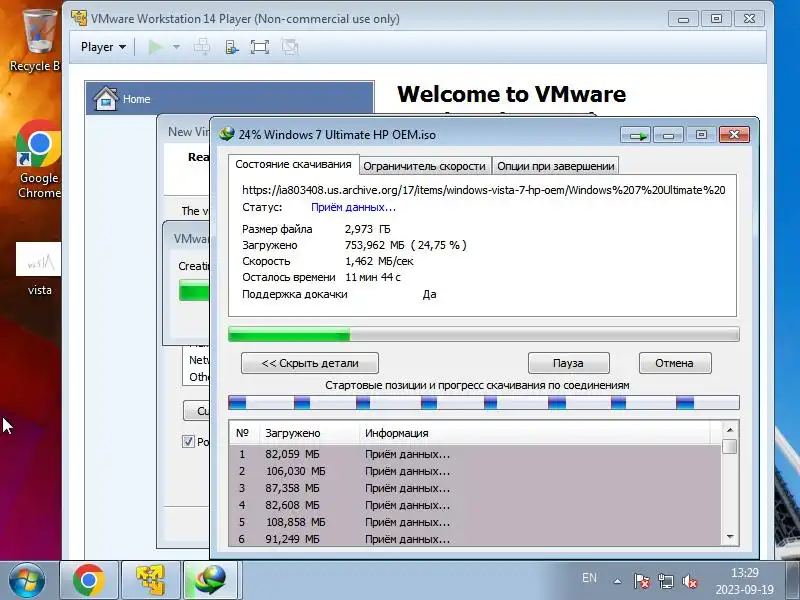800x600 pixels.
Task: Click the show desktop strip on the taskbar
Action: 793,581
